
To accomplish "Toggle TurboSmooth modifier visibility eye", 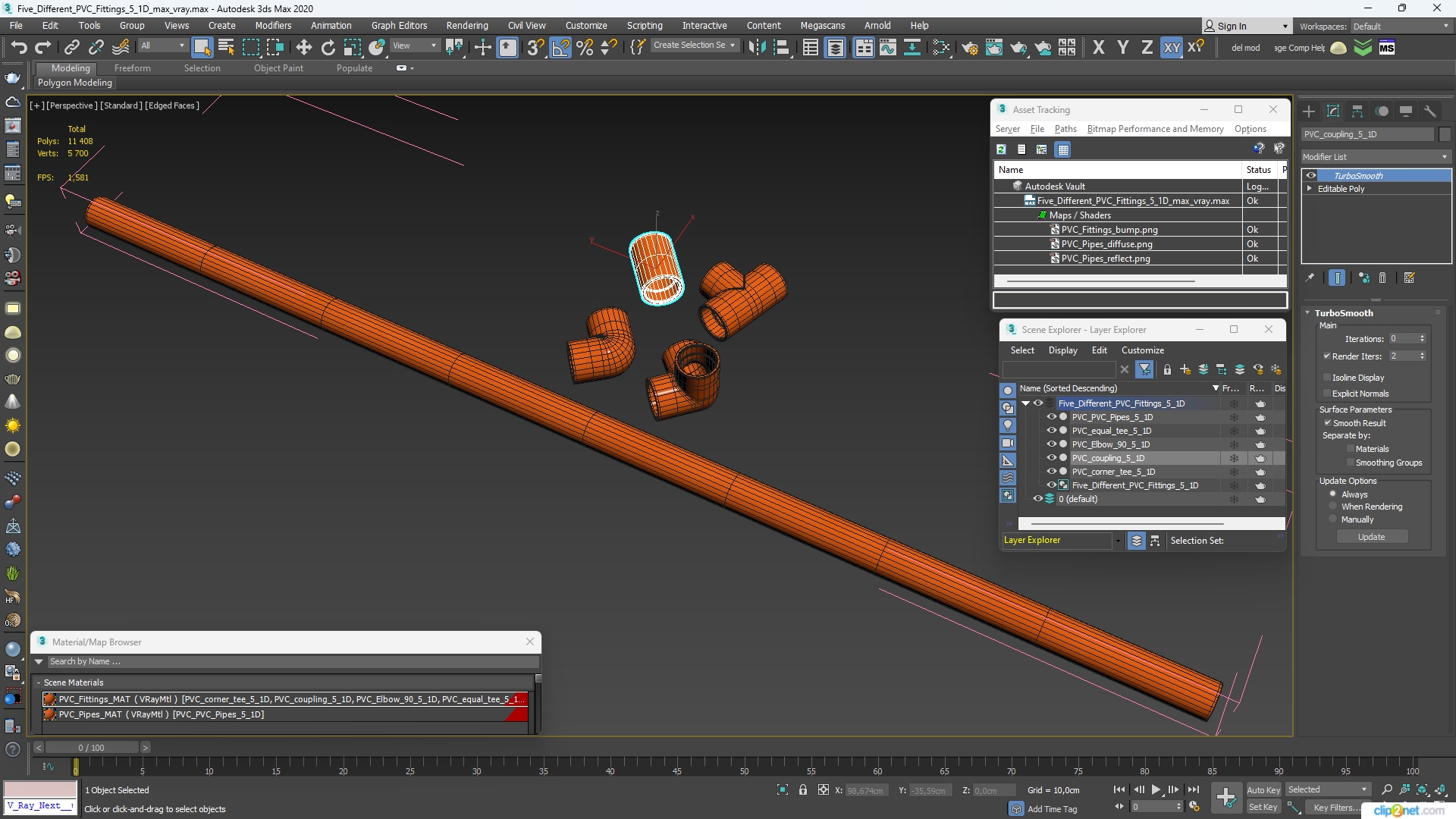I will pos(1311,175).
